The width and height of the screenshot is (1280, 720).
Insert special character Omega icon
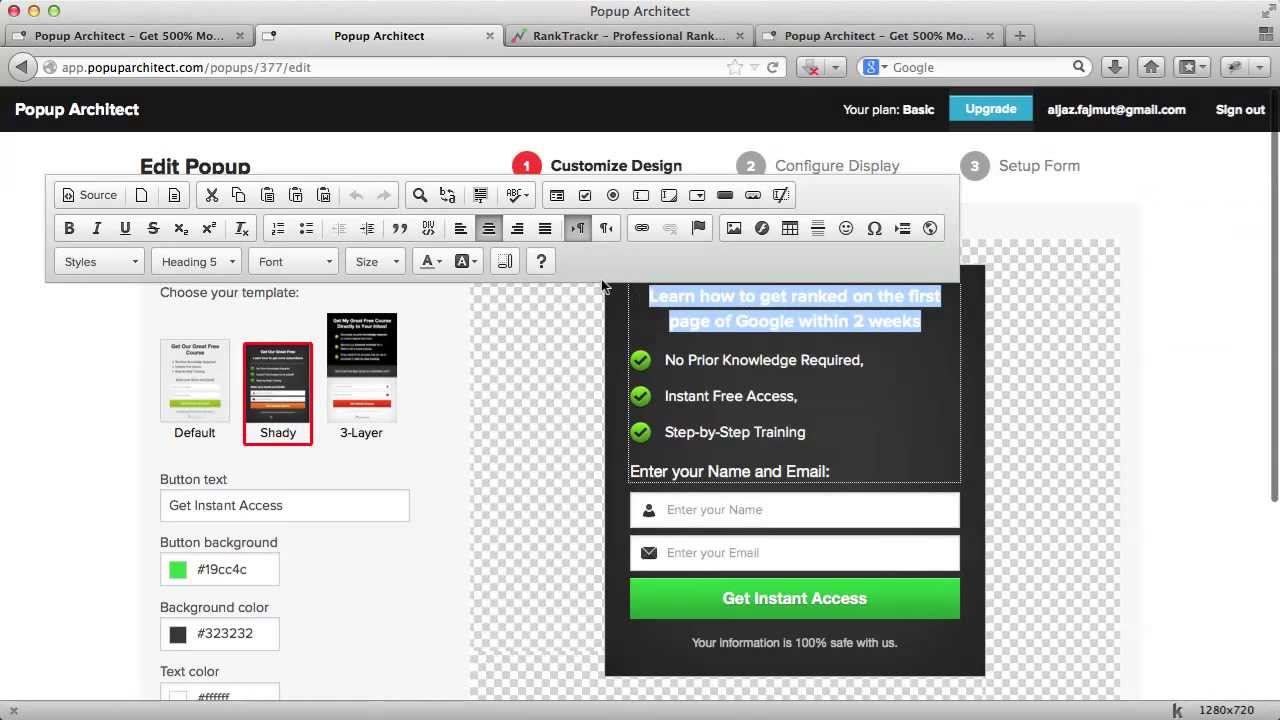click(x=874, y=228)
